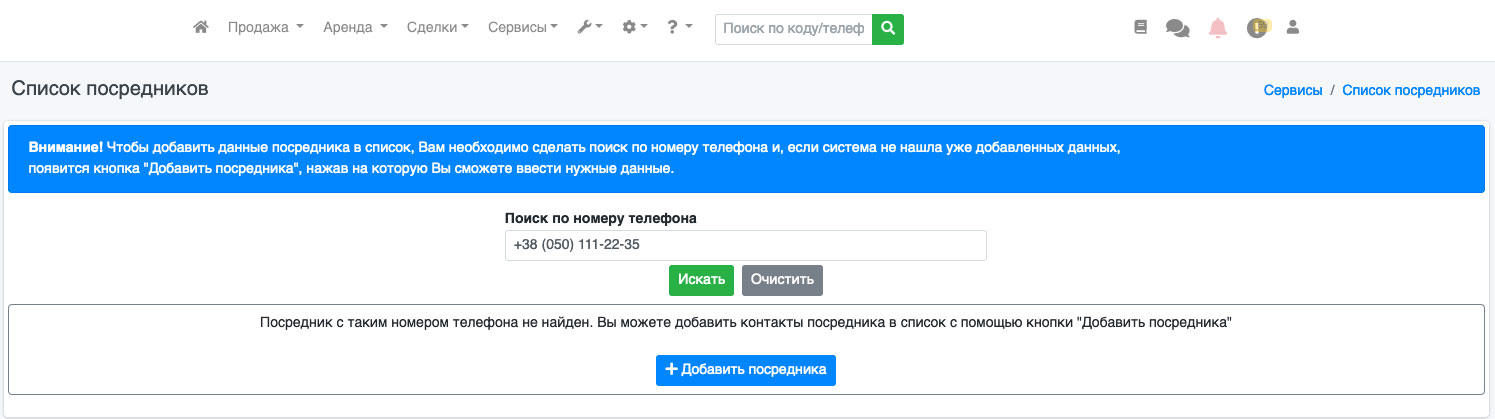Image resolution: width=1495 pixels, height=419 pixels.
Task: Show notifications via the bell icon
Action: (x=1217, y=28)
